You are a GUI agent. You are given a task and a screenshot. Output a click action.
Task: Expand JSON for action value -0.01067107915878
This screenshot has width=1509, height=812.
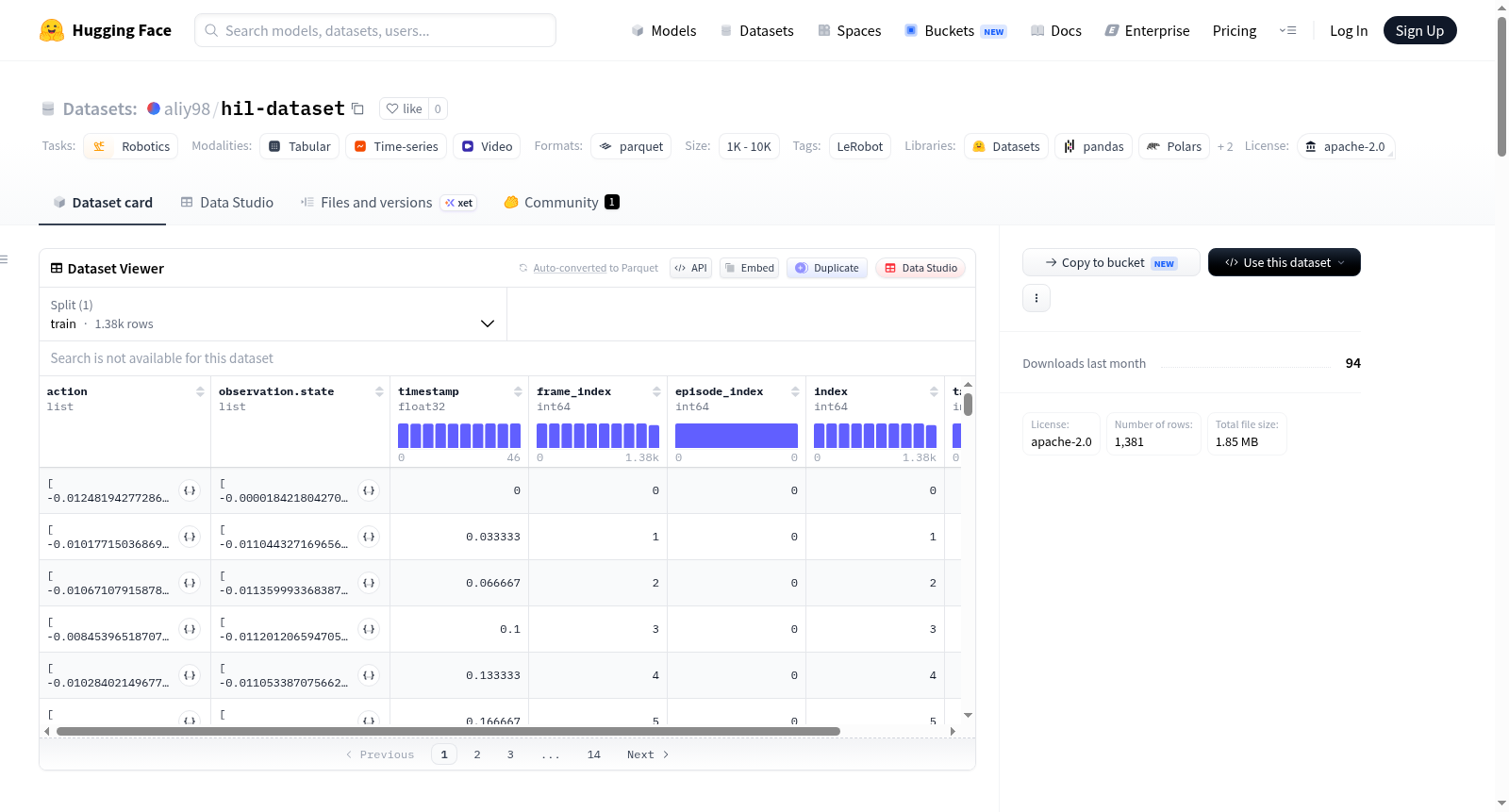(190, 583)
